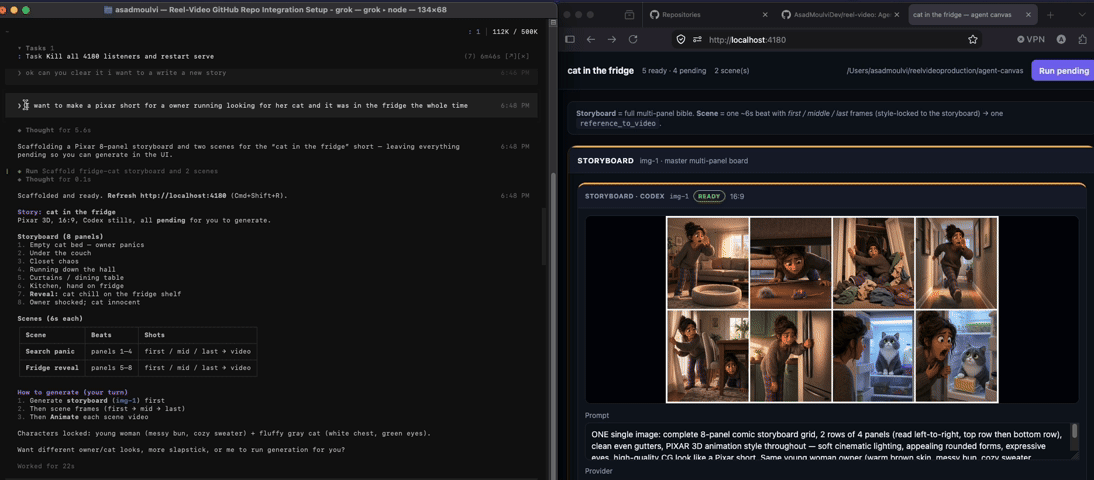Screen dimensions: 1094x480
Task: Click the Provider field label
Action: [601, 471]
